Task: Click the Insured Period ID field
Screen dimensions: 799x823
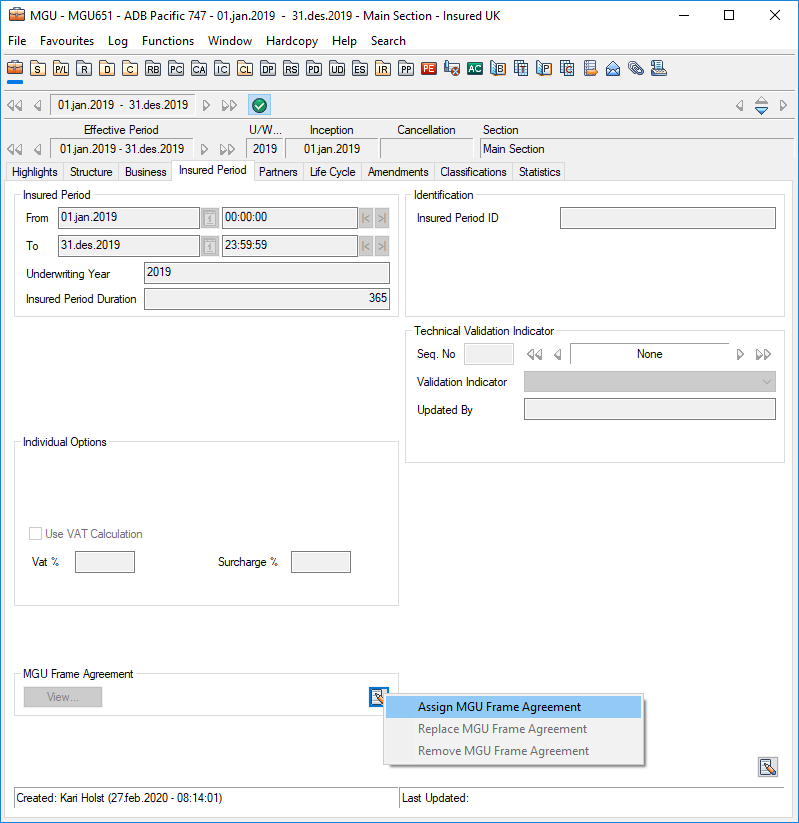Action: point(668,218)
